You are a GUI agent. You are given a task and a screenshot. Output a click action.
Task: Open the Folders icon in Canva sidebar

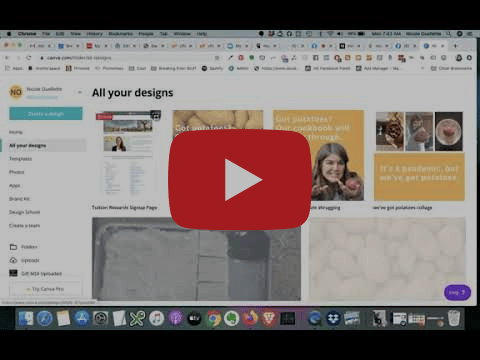pyautogui.click(x=13, y=247)
